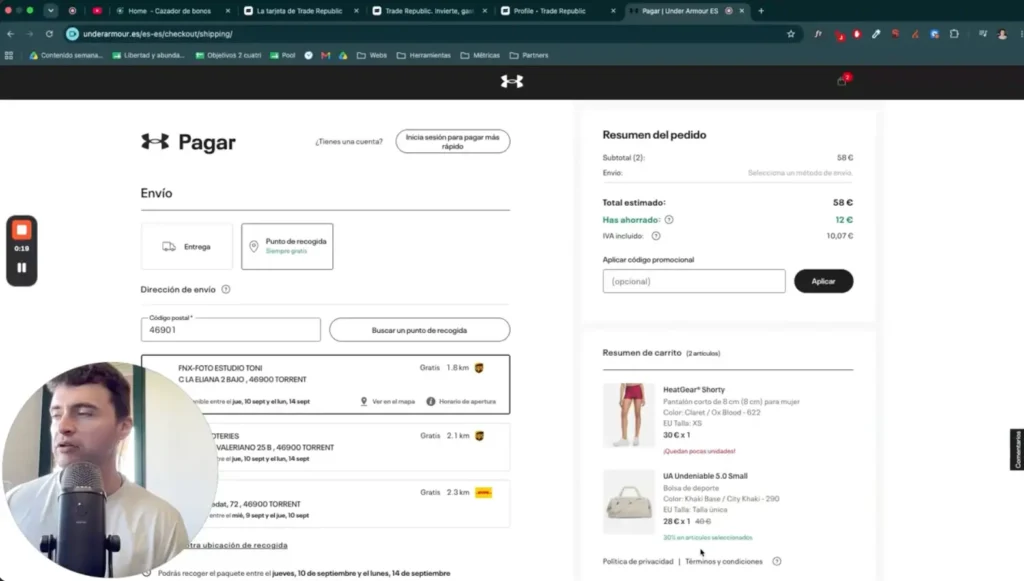This screenshot has width=1024, height=581.
Task: Stop the screen recording
Action: (22, 230)
